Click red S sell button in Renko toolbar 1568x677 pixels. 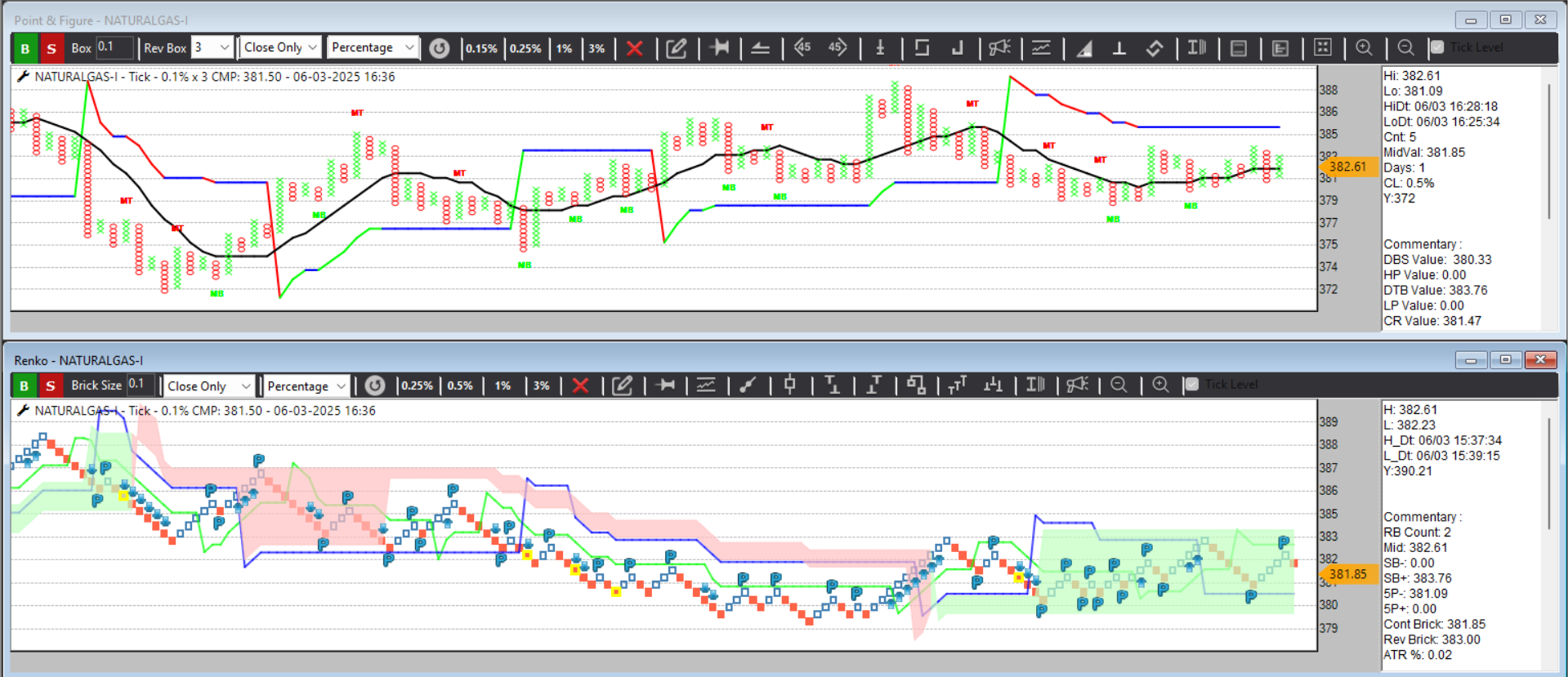click(51, 385)
